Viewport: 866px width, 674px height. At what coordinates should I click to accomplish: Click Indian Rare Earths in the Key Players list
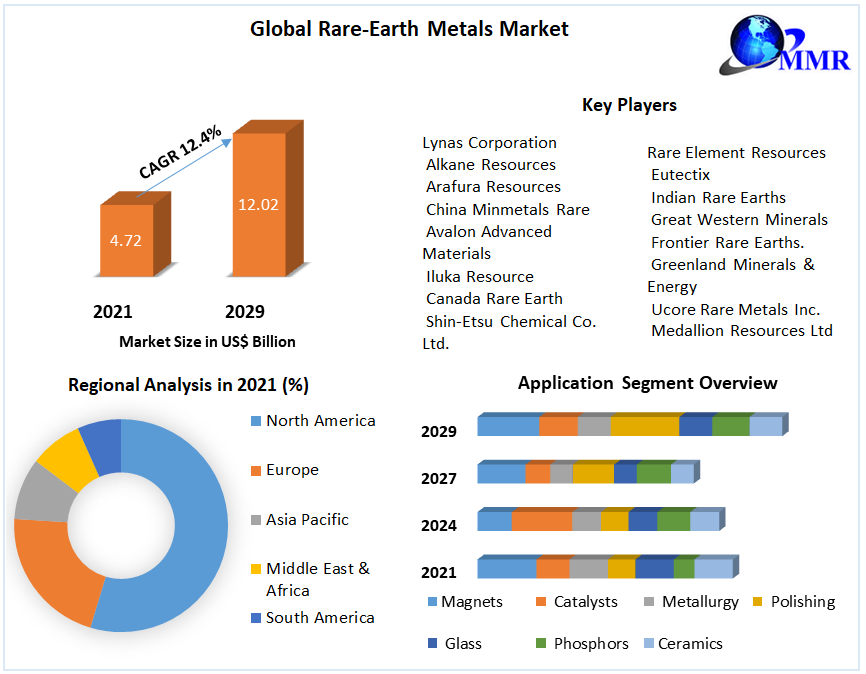coord(718,197)
